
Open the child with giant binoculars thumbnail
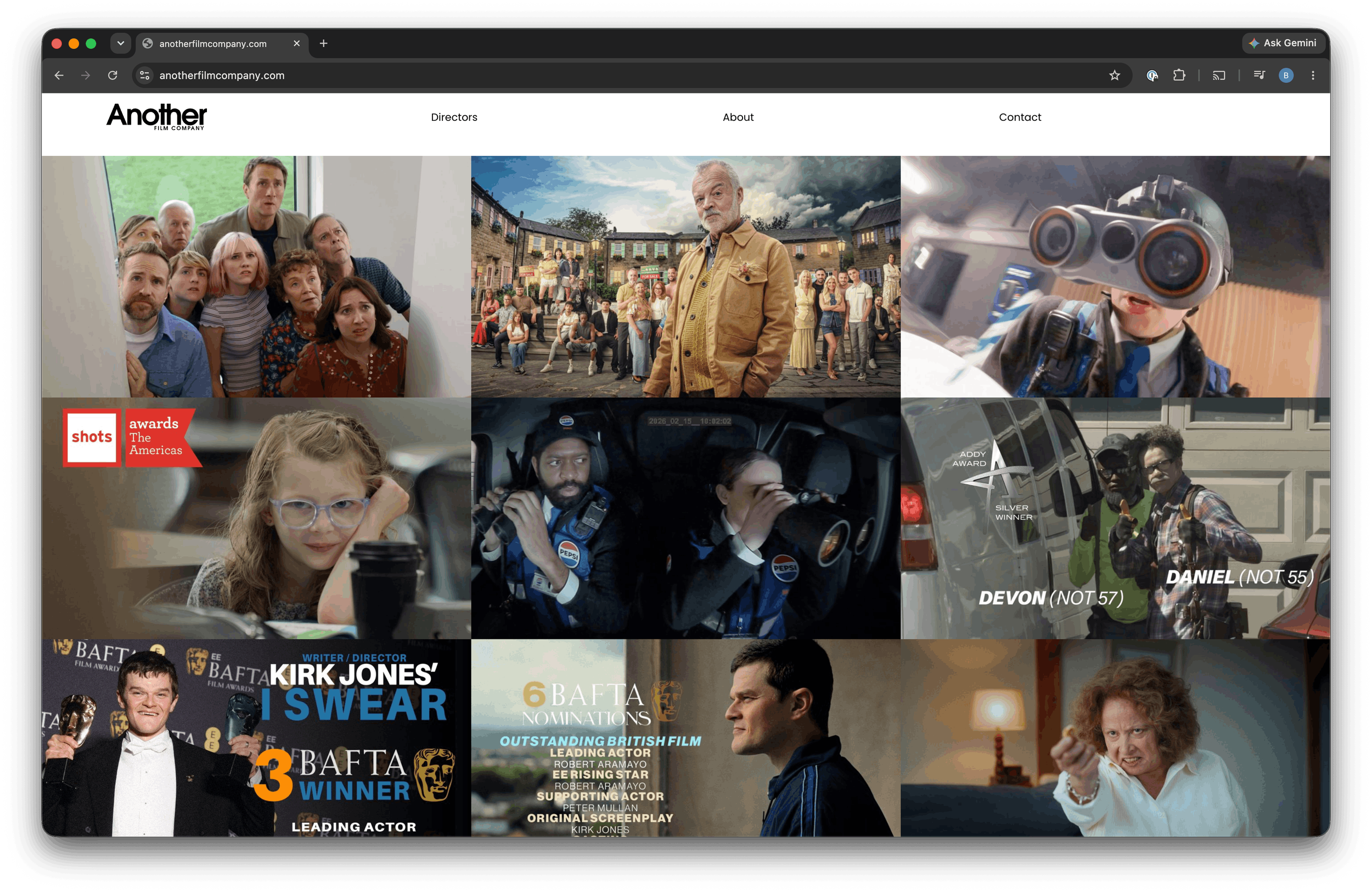[1116, 276]
